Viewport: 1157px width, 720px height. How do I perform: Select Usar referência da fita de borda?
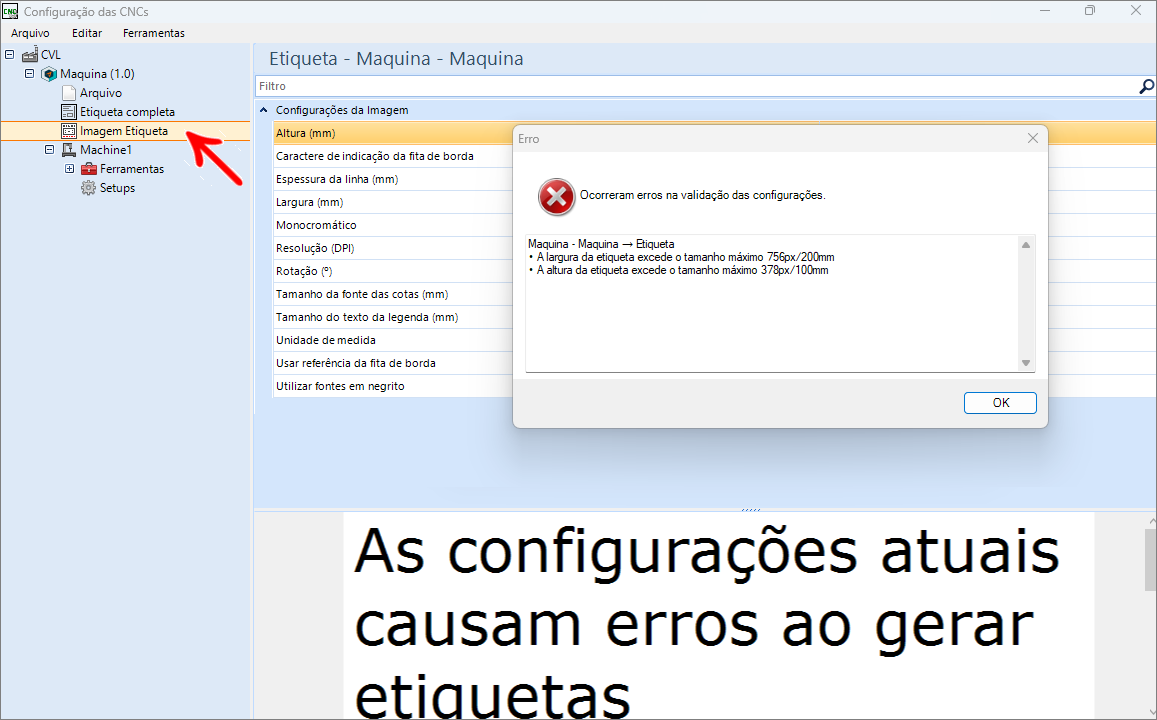click(393, 363)
